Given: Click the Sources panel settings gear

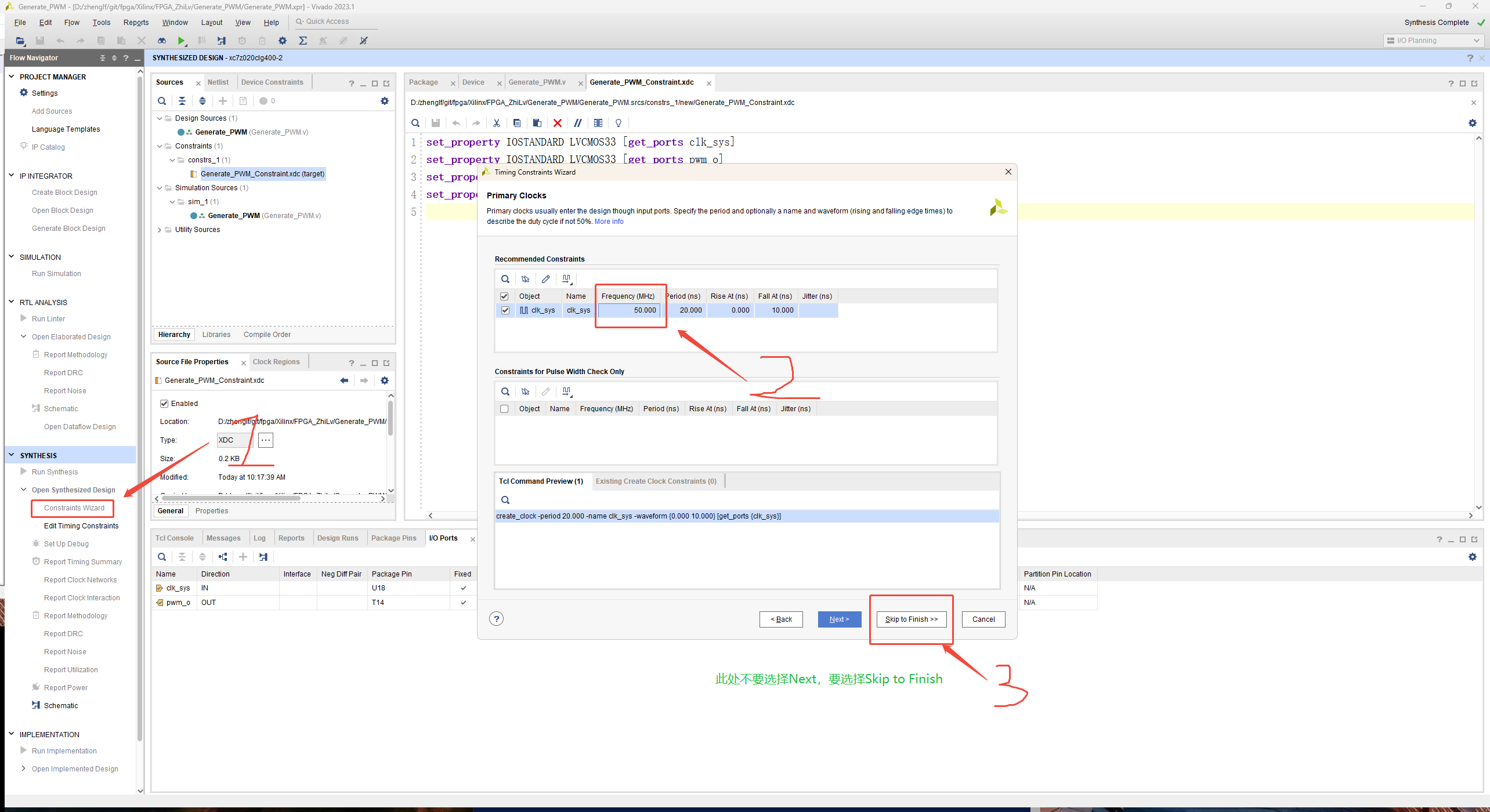Looking at the screenshot, I should 384,101.
